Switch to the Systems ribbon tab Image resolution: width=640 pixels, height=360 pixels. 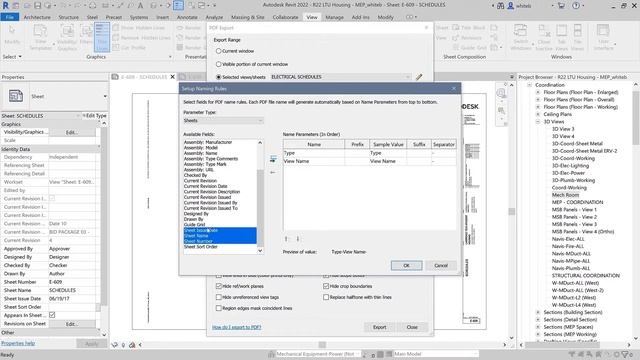[139, 17]
